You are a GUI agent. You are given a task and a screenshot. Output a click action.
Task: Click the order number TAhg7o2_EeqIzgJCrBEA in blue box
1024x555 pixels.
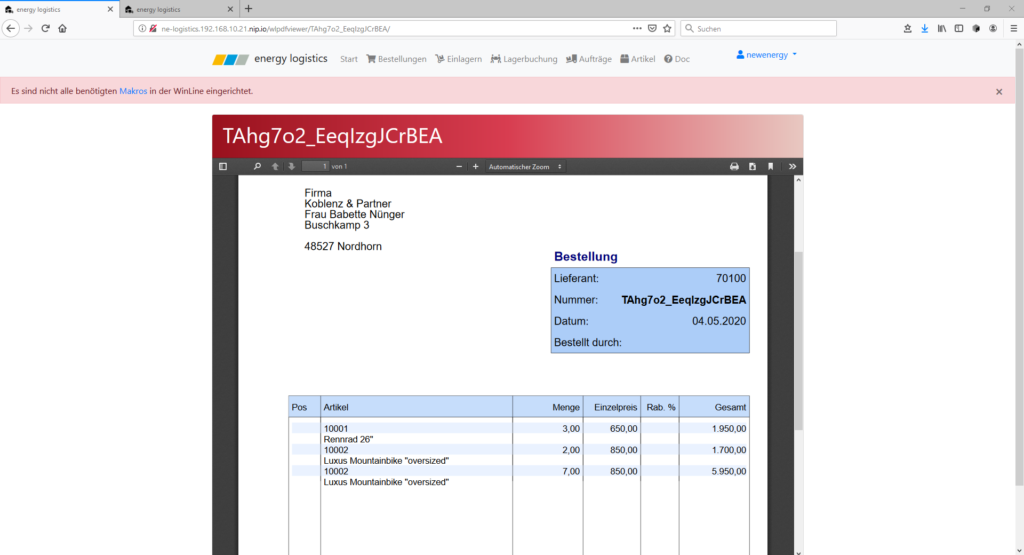pos(684,300)
